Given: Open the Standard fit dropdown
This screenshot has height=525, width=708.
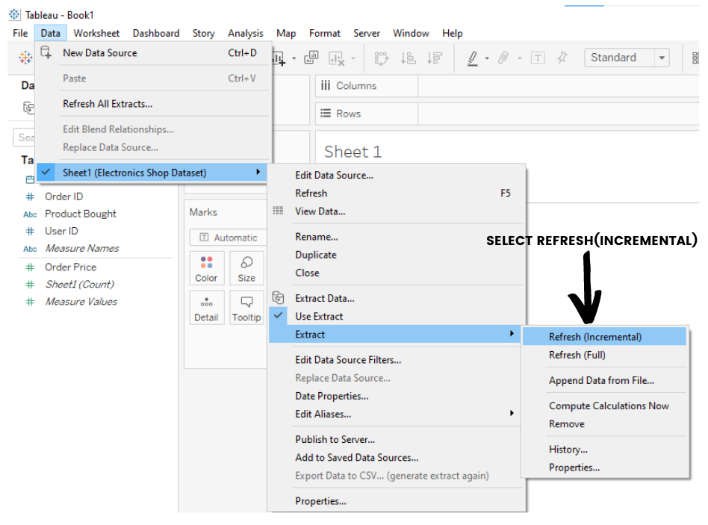Looking at the screenshot, I should (627, 58).
